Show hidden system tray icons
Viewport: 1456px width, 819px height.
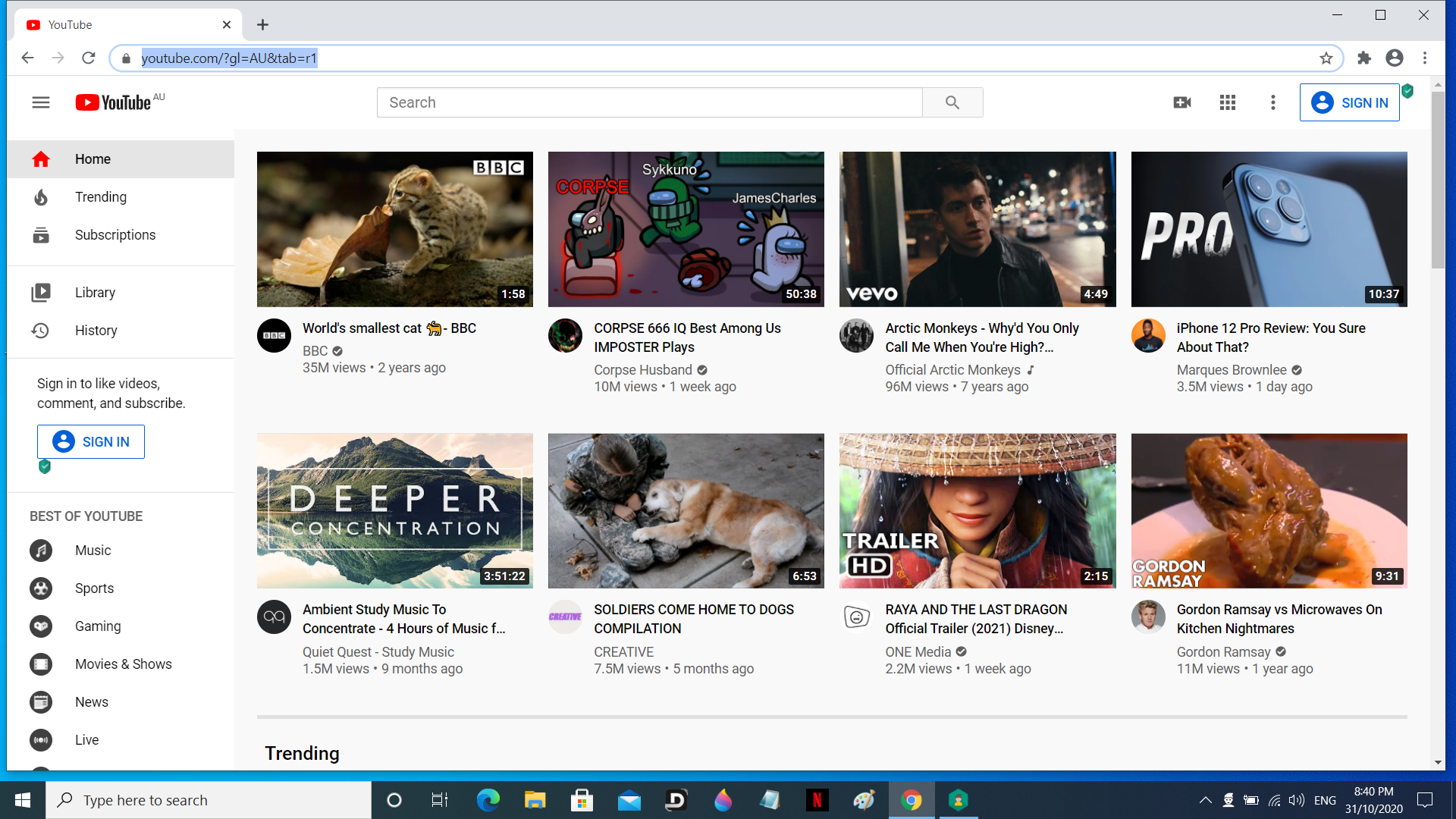click(1204, 800)
